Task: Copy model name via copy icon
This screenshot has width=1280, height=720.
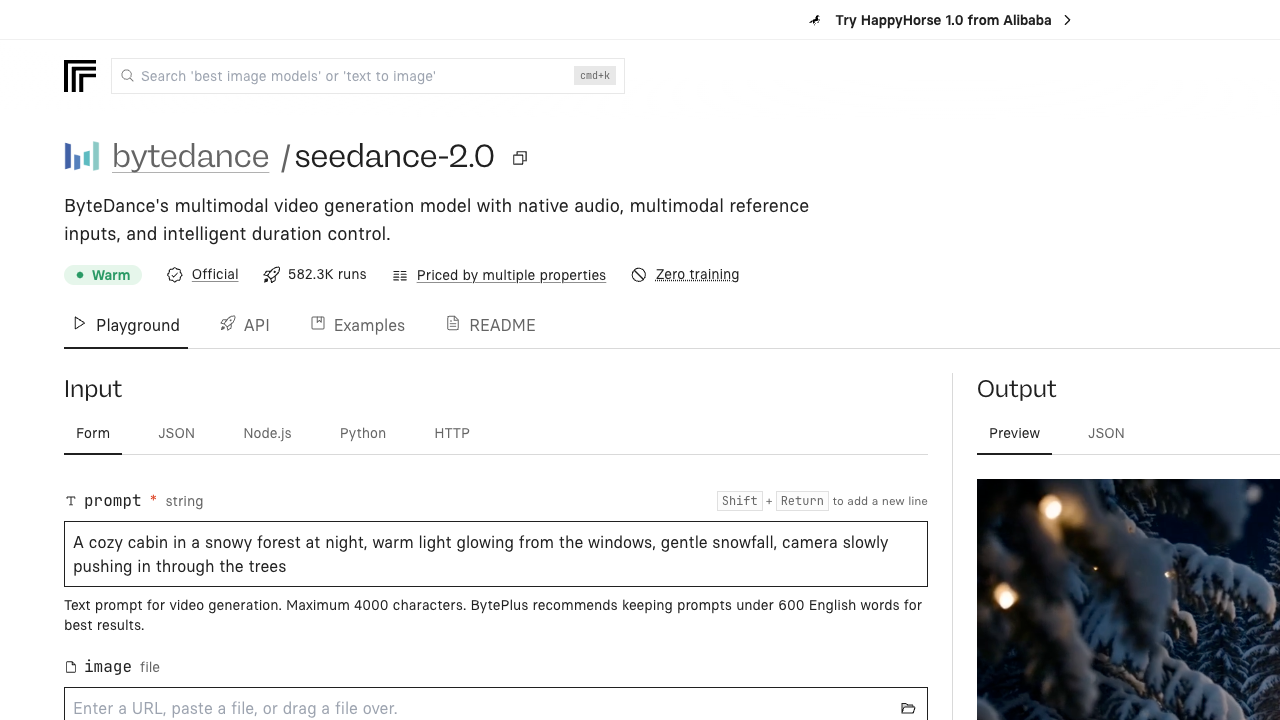Action: tap(520, 158)
